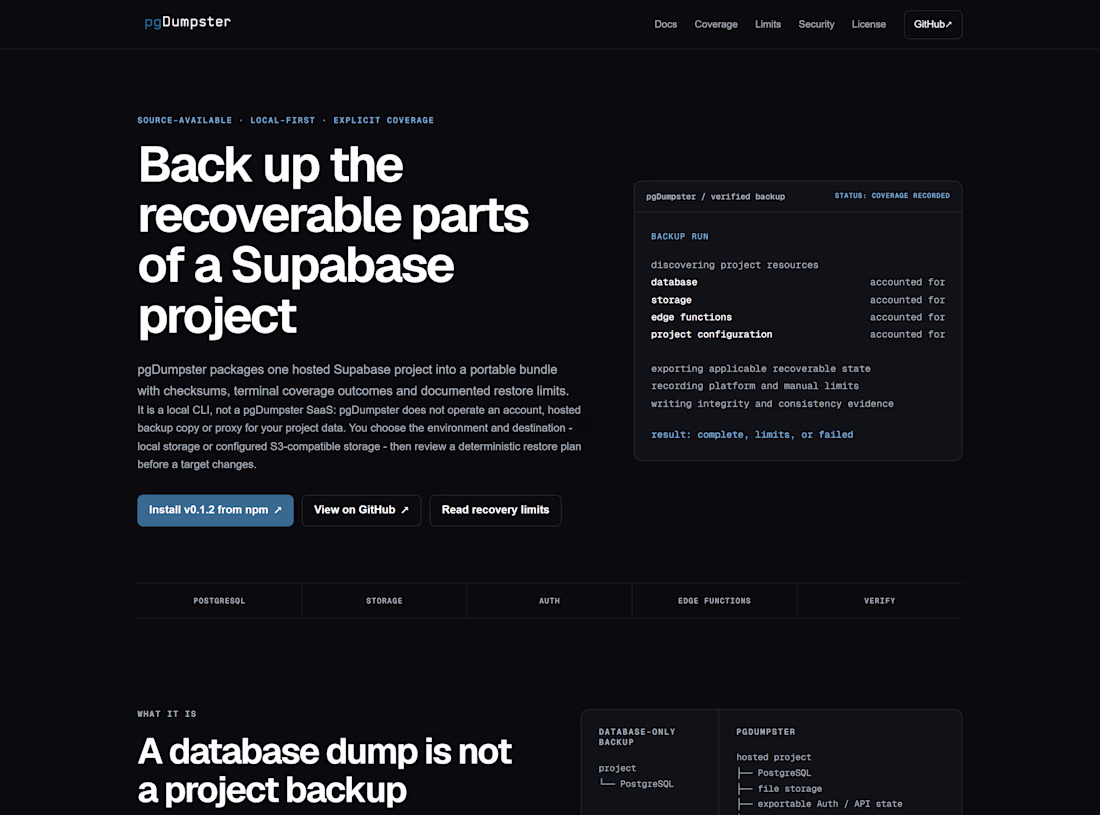Select the AUTH feature cell
Viewport: 1100px width, 815px height.
click(549, 601)
